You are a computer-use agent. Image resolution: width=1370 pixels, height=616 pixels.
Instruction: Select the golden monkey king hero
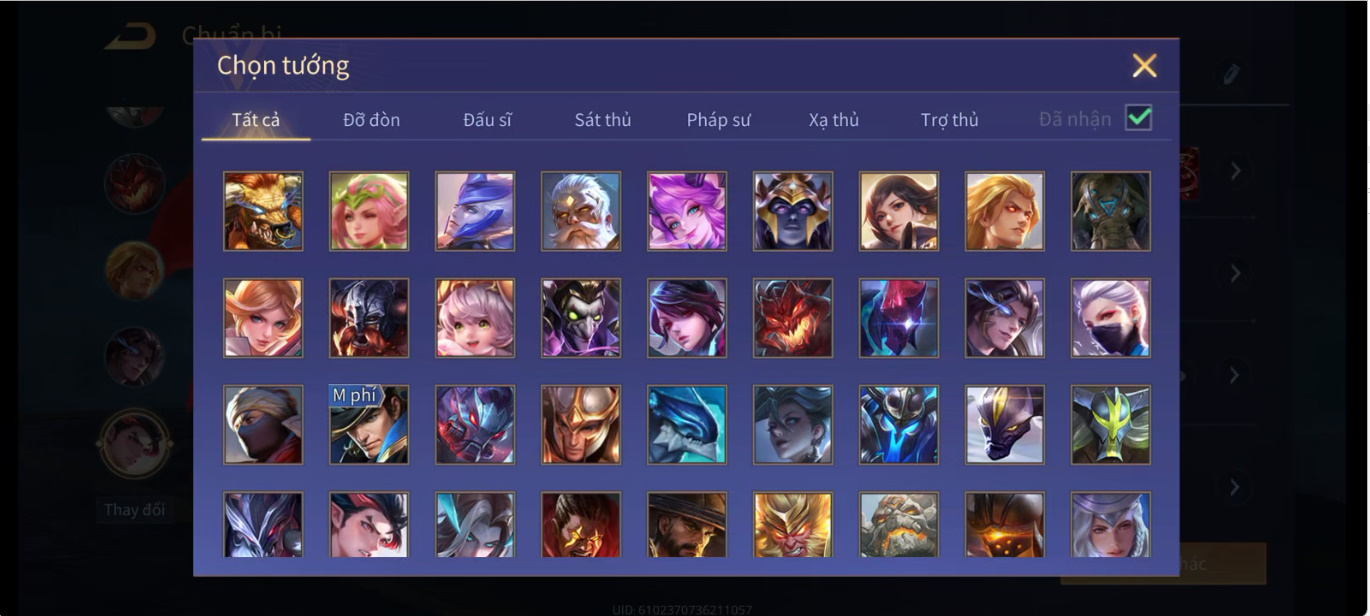[x=793, y=525]
